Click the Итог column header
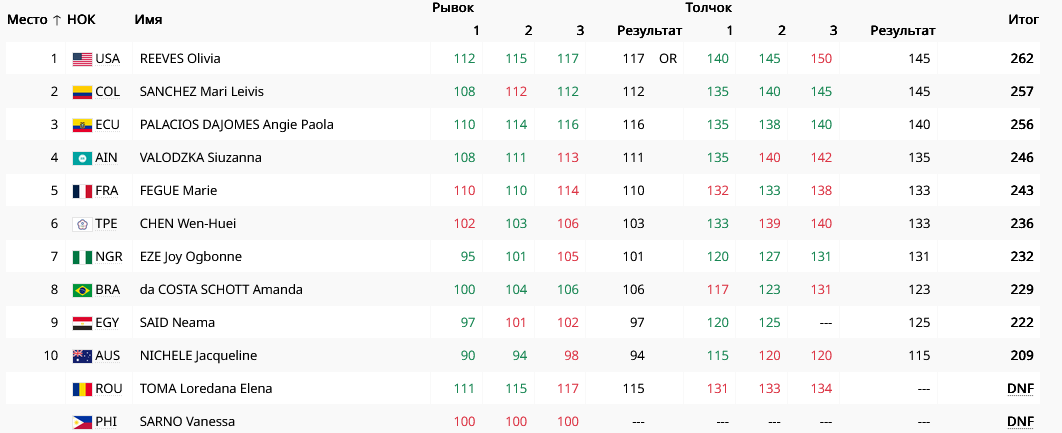Viewport: 1062px width, 433px height. click(1021, 20)
